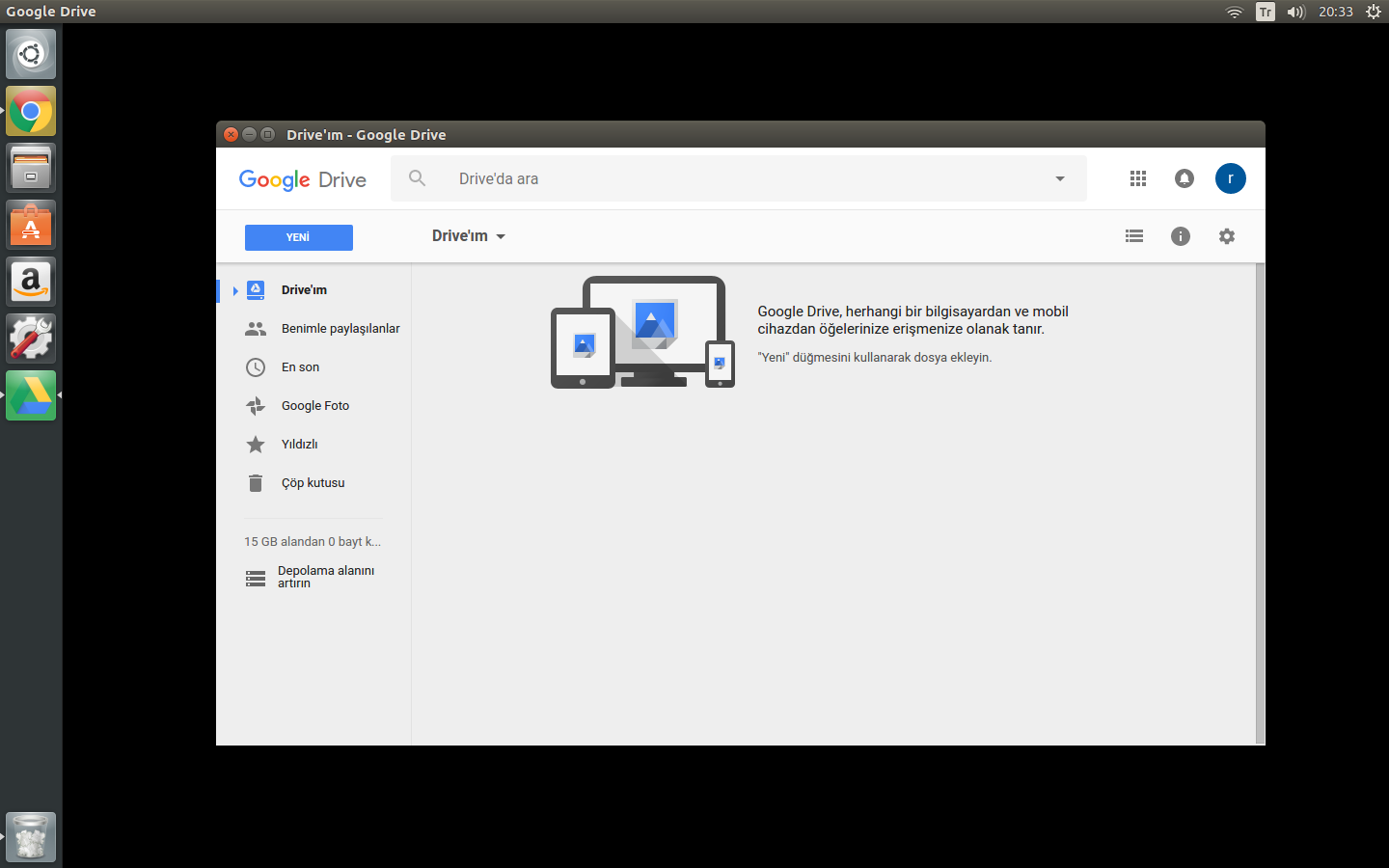Click the search magnifier icon
1389x868 pixels.
coord(417,178)
